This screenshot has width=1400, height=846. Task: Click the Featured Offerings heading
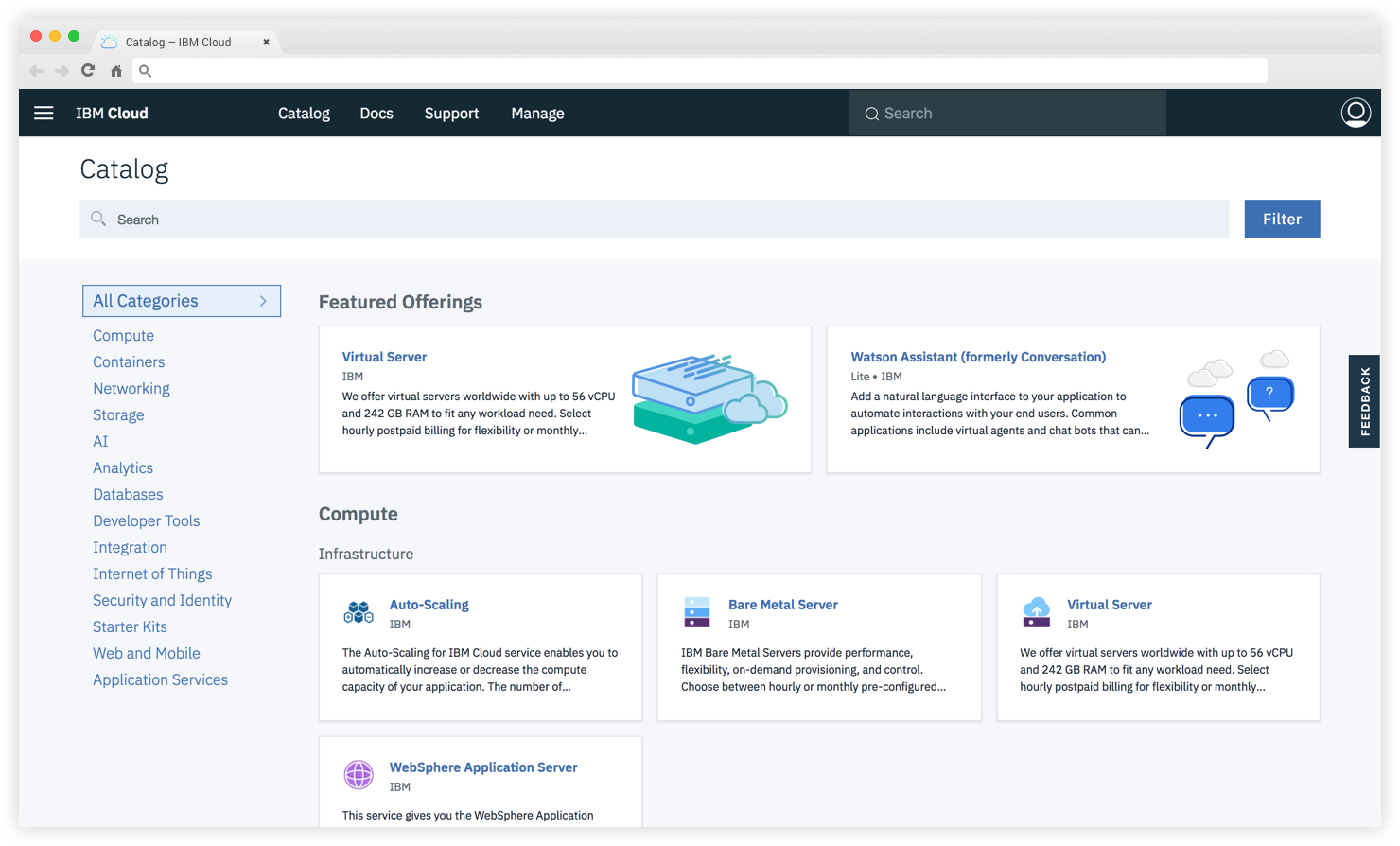tap(400, 302)
